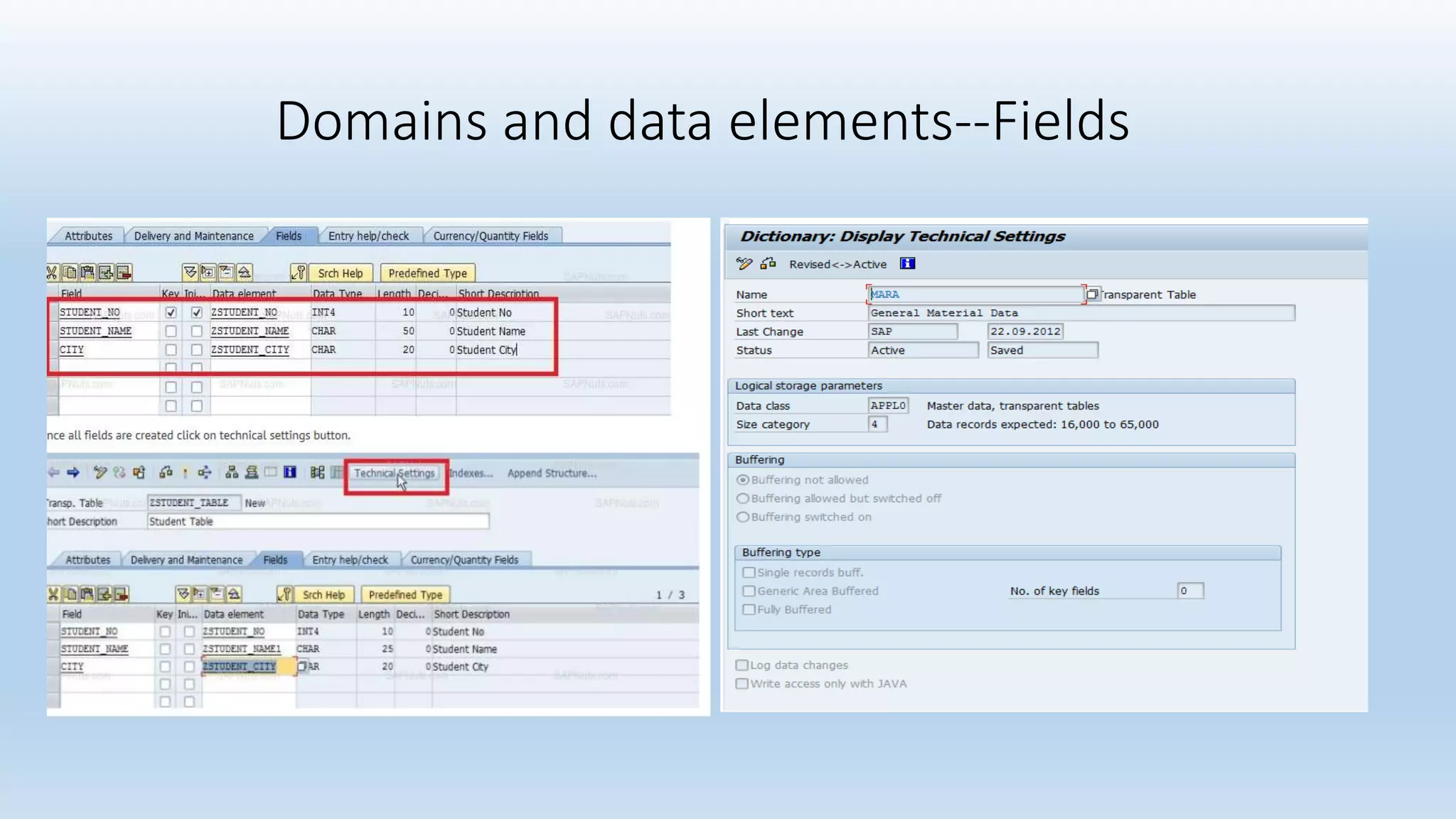Click the Paste icon in the upper fields toolbar
1456x819 pixels.
coord(87,272)
